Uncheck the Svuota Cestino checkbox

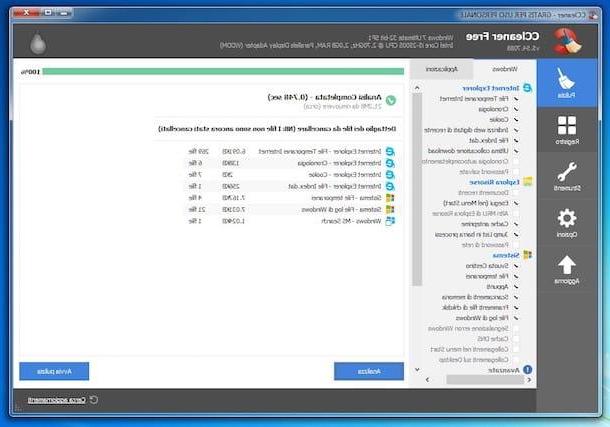(516, 266)
